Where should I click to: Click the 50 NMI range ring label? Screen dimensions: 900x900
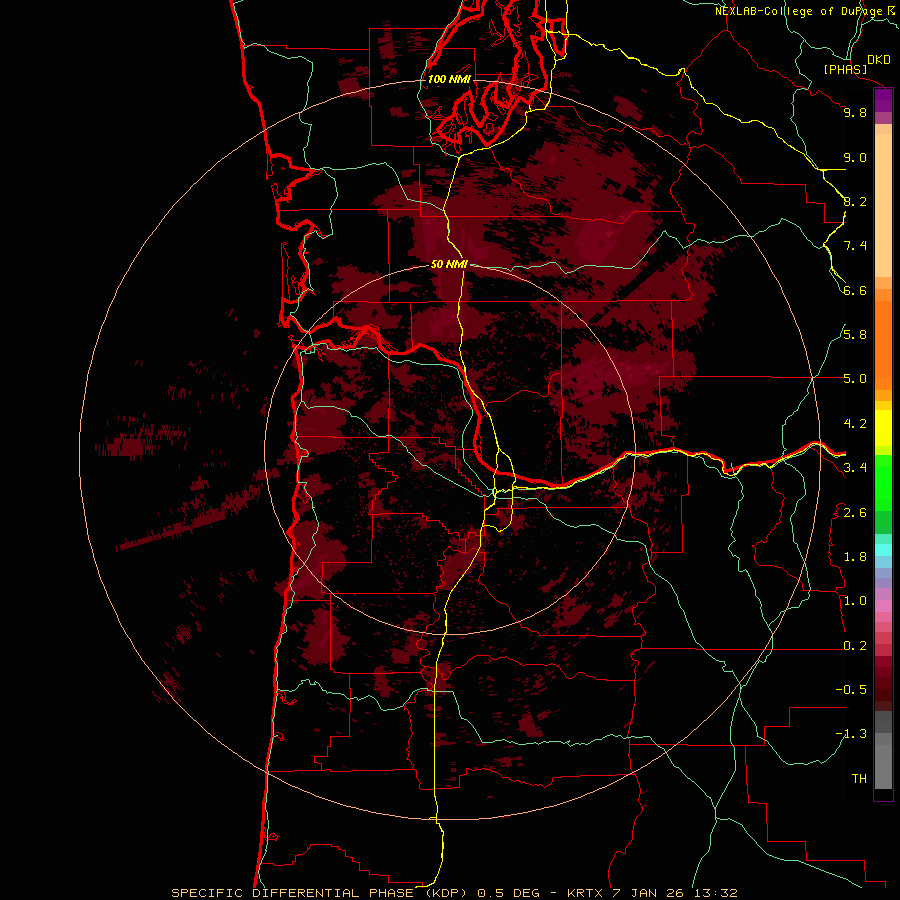tap(449, 264)
